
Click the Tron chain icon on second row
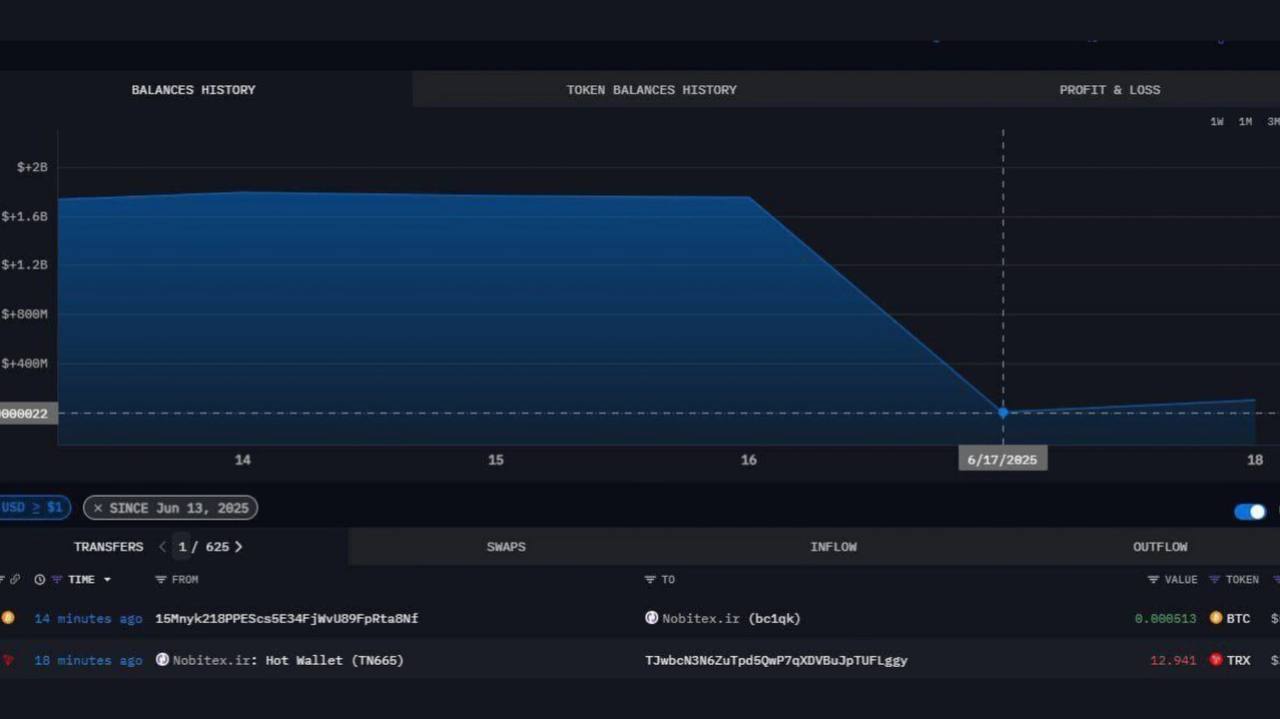coord(8,660)
